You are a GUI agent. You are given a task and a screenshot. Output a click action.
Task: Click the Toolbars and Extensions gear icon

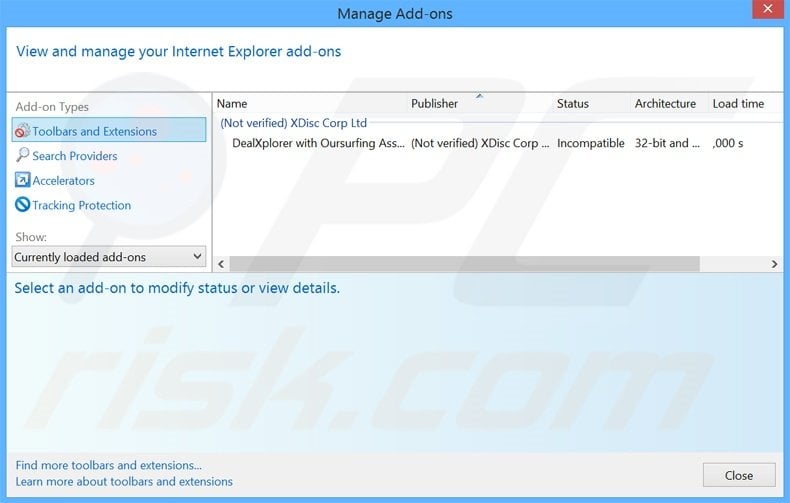point(22,131)
